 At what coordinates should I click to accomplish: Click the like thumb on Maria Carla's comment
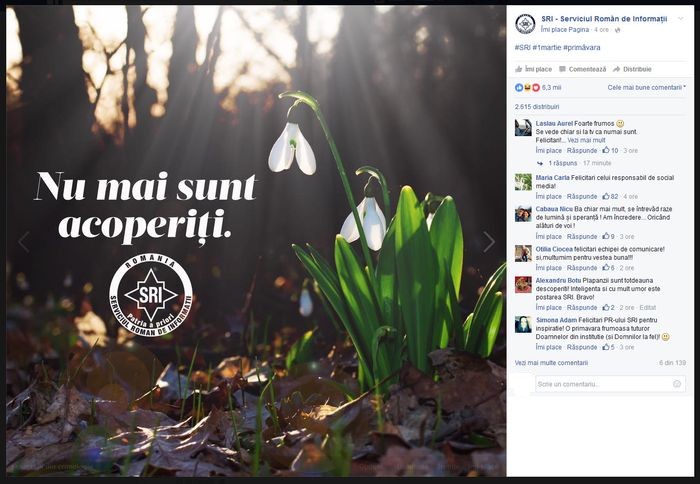coord(606,196)
